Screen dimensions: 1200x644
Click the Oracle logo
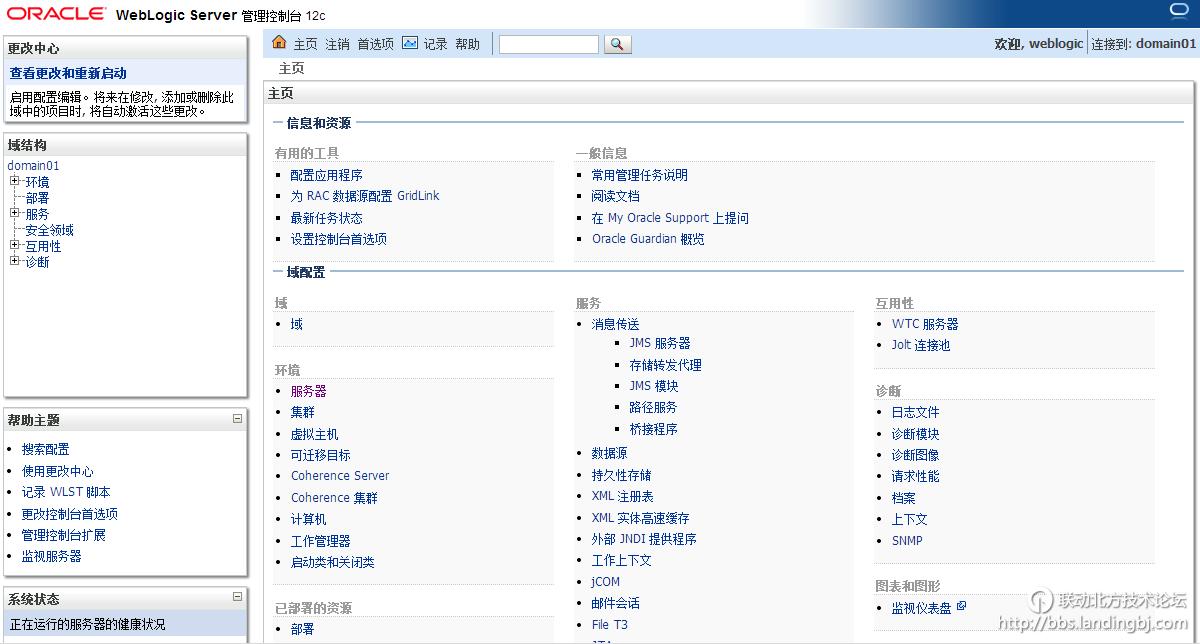click(55, 14)
